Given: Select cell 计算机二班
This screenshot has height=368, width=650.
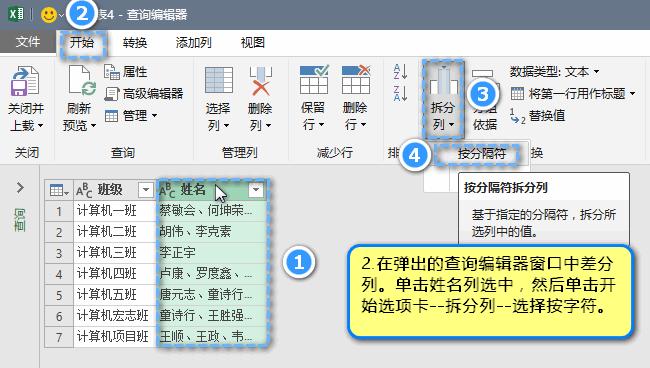Looking at the screenshot, I should coord(115,232).
